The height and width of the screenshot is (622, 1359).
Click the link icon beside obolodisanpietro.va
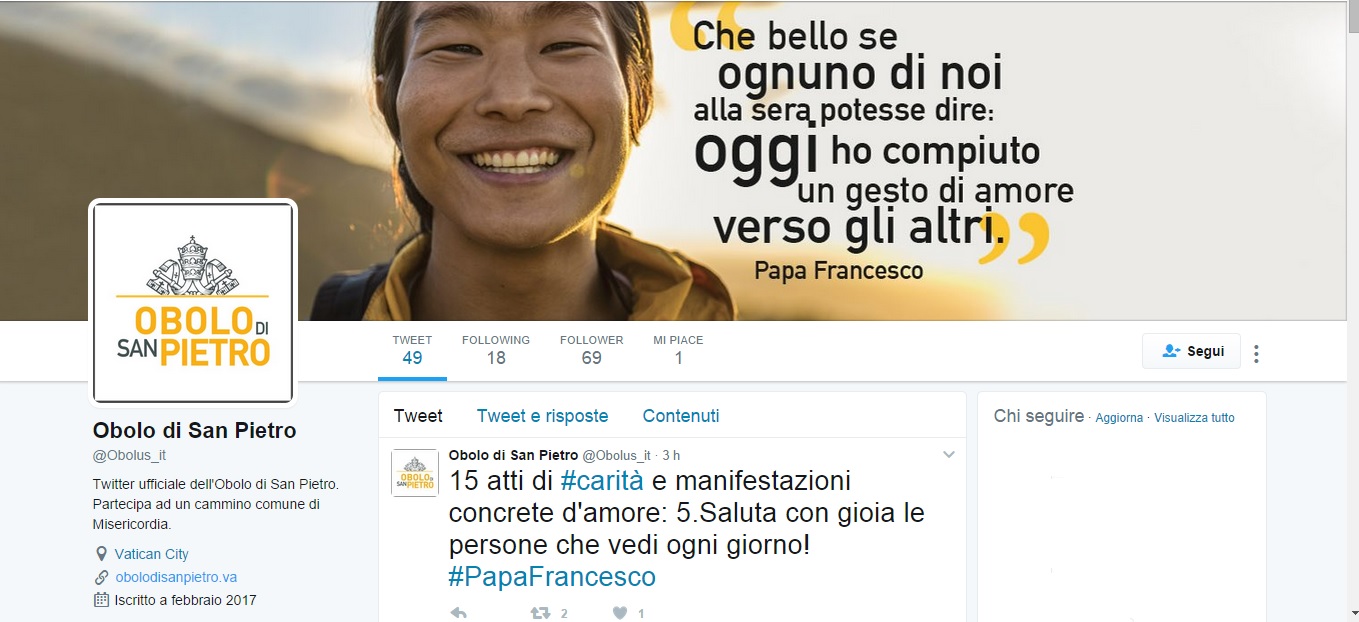coord(100,577)
